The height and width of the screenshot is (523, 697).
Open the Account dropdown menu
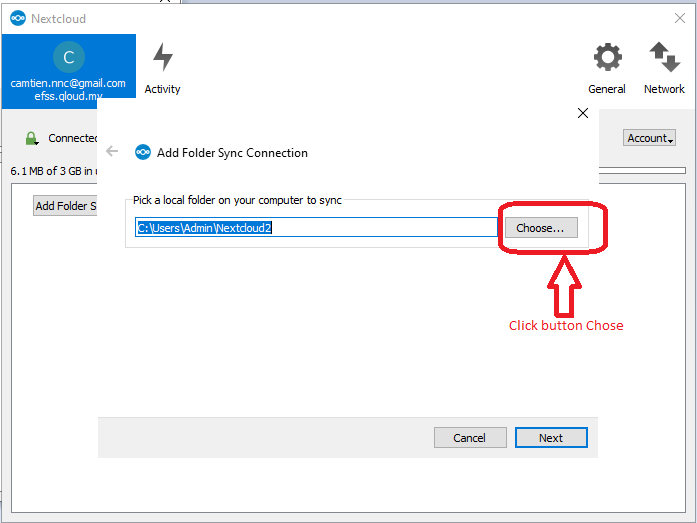point(650,138)
